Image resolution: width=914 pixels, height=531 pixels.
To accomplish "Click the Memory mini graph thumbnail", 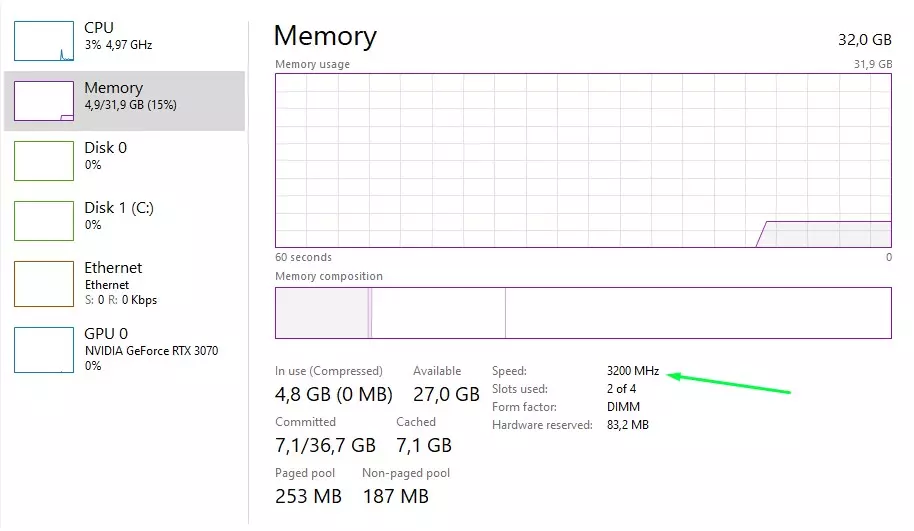I will (44, 101).
